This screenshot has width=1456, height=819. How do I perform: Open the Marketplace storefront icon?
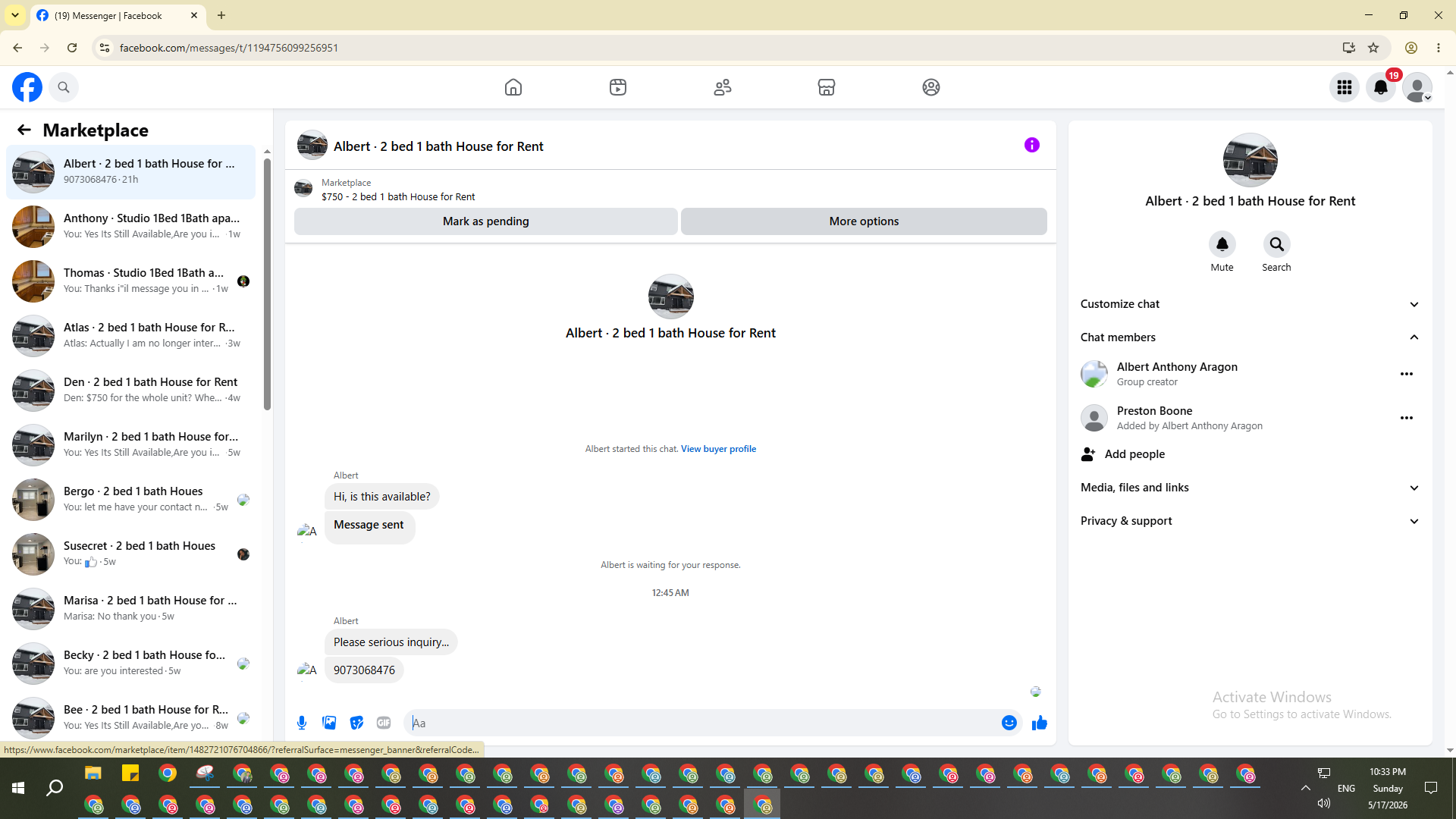pyautogui.click(x=827, y=87)
